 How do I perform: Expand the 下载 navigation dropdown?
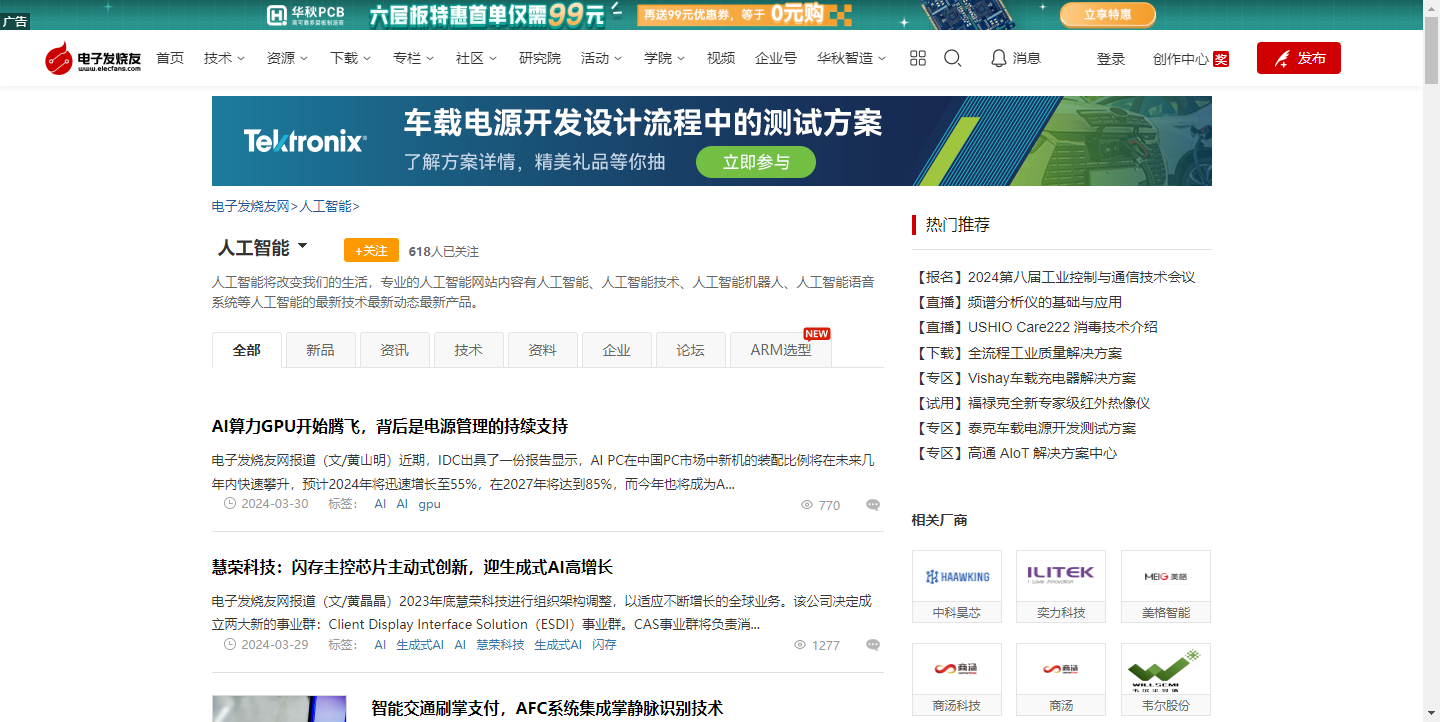point(350,58)
